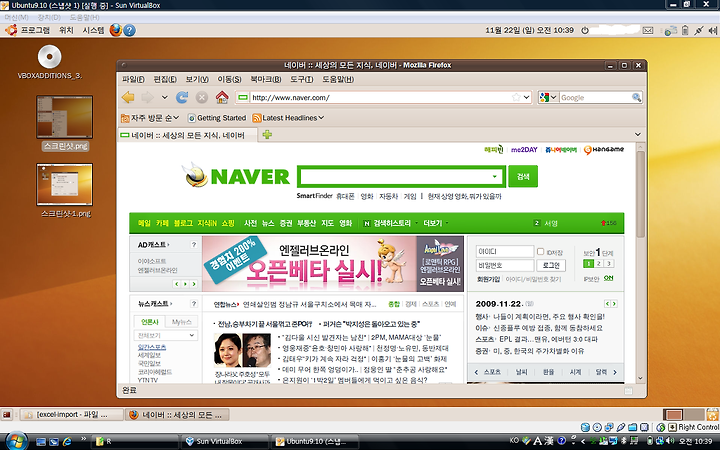Open 편집(E) menu in Firefox
Viewport: 720px width, 450px height.
(165, 79)
